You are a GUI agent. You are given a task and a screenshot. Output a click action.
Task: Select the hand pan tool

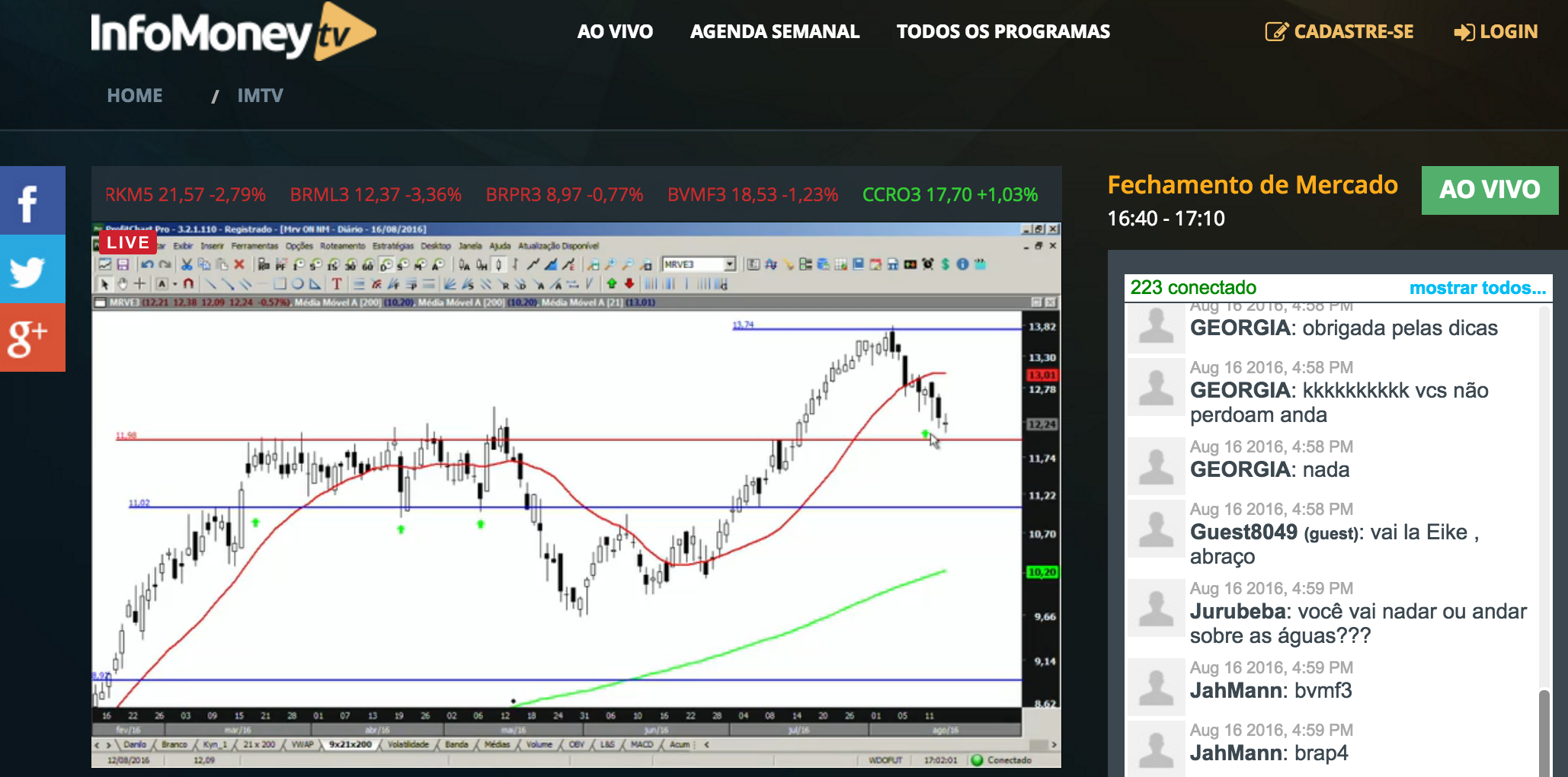click(x=122, y=284)
